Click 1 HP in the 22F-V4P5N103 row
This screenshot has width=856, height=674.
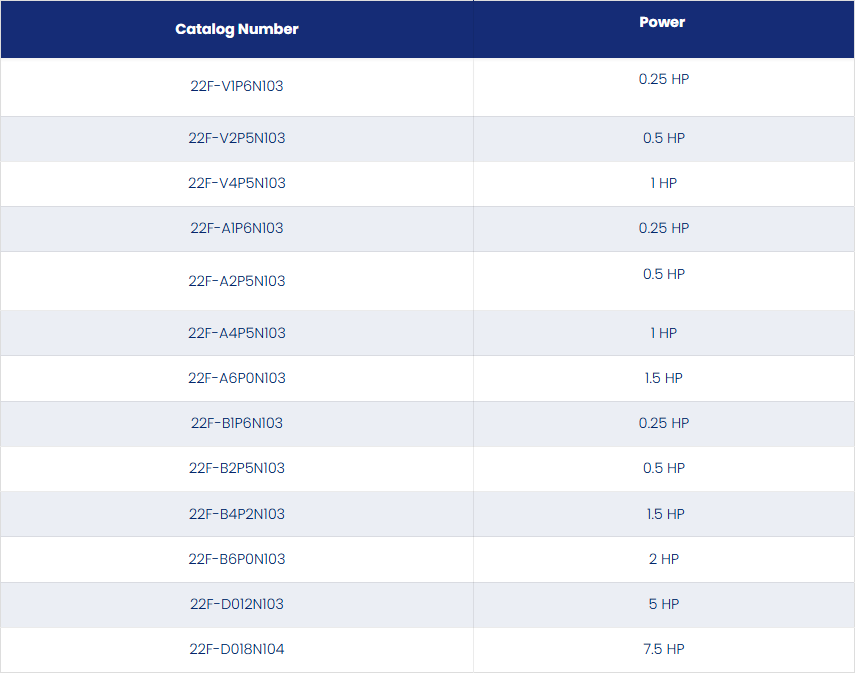tap(664, 183)
